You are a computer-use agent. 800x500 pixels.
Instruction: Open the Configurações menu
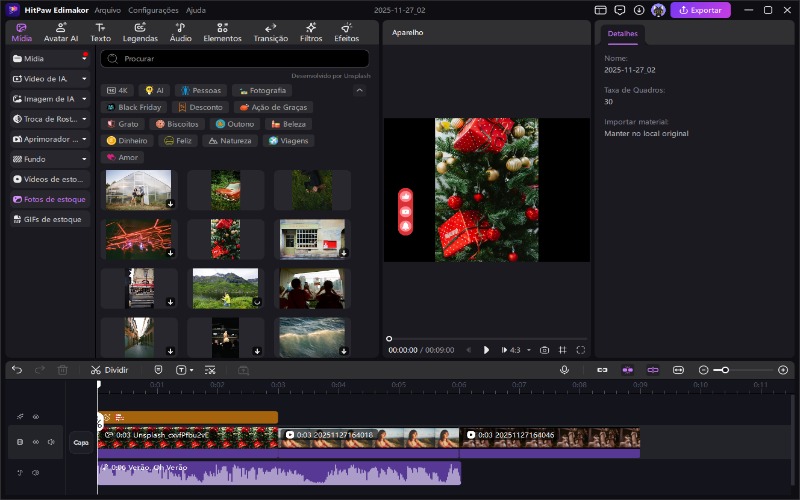click(153, 10)
